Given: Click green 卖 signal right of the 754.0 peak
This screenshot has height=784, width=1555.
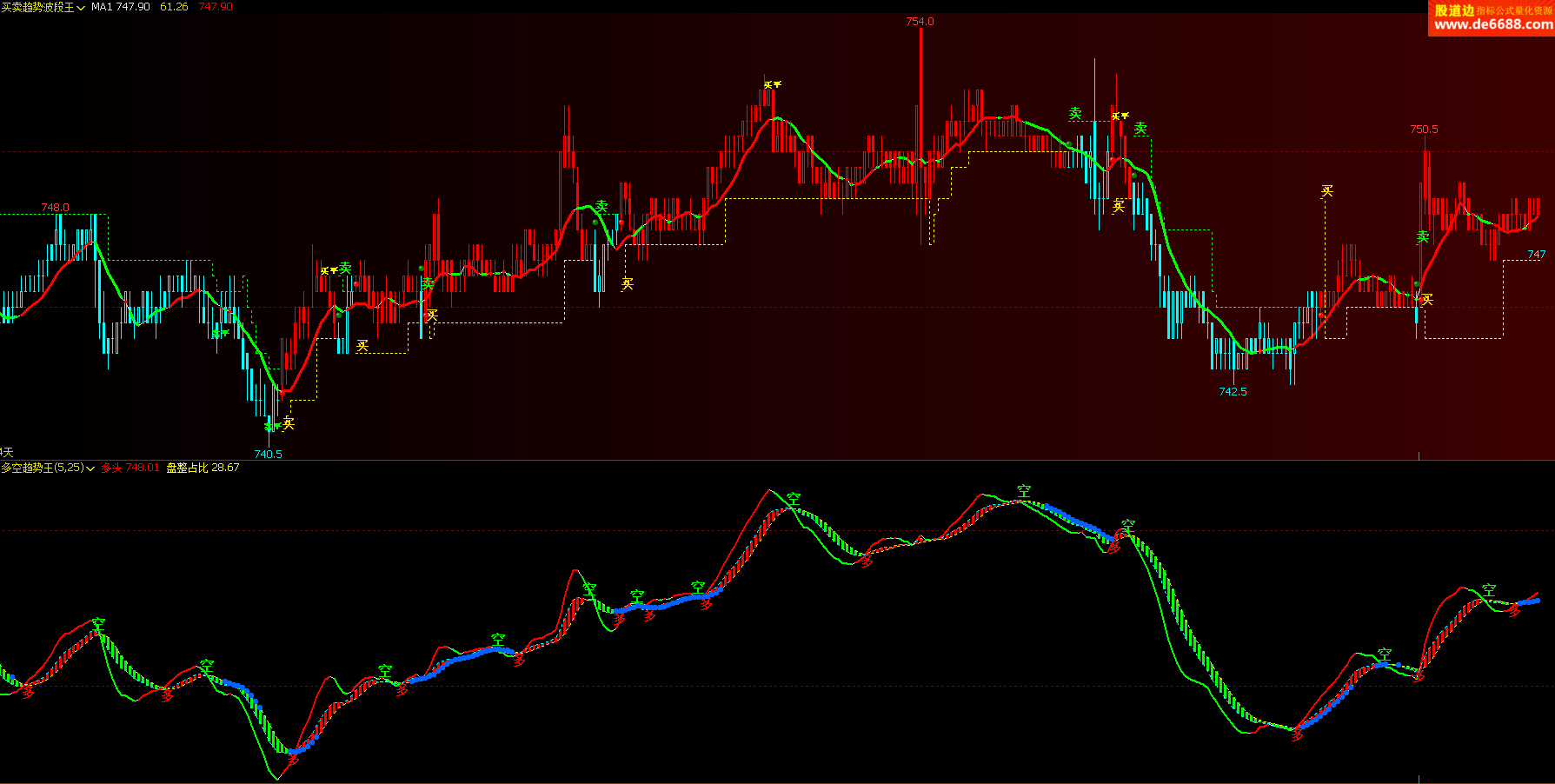Looking at the screenshot, I should point(1075,114).
